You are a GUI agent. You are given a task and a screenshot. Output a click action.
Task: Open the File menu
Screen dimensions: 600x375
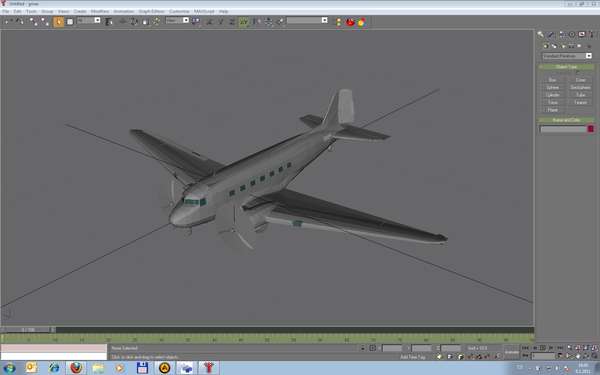(x=5, y=11)
